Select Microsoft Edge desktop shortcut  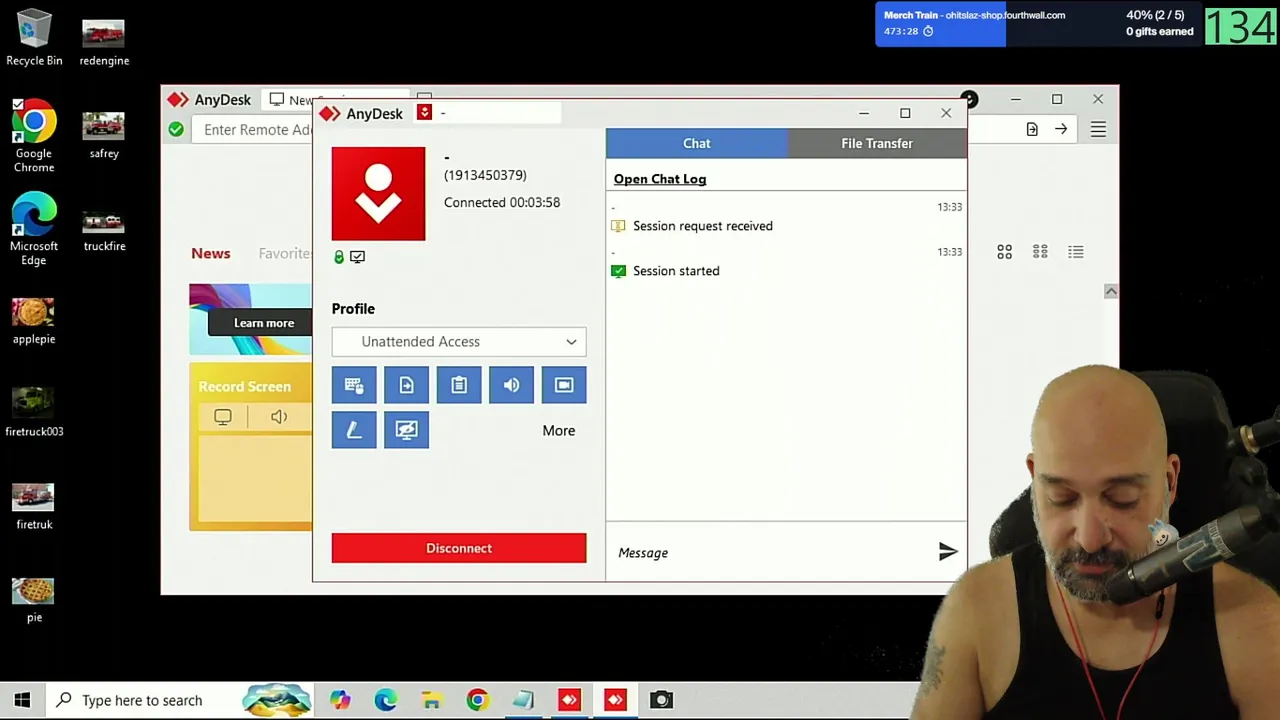(34, 229)
